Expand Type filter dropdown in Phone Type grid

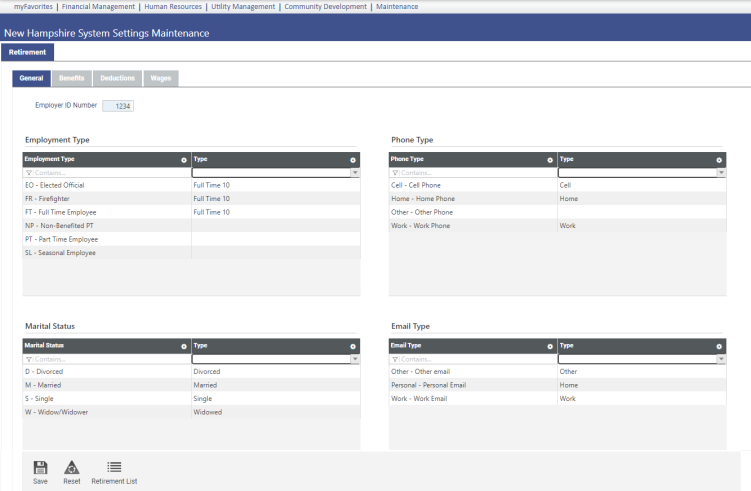(720, 173)
